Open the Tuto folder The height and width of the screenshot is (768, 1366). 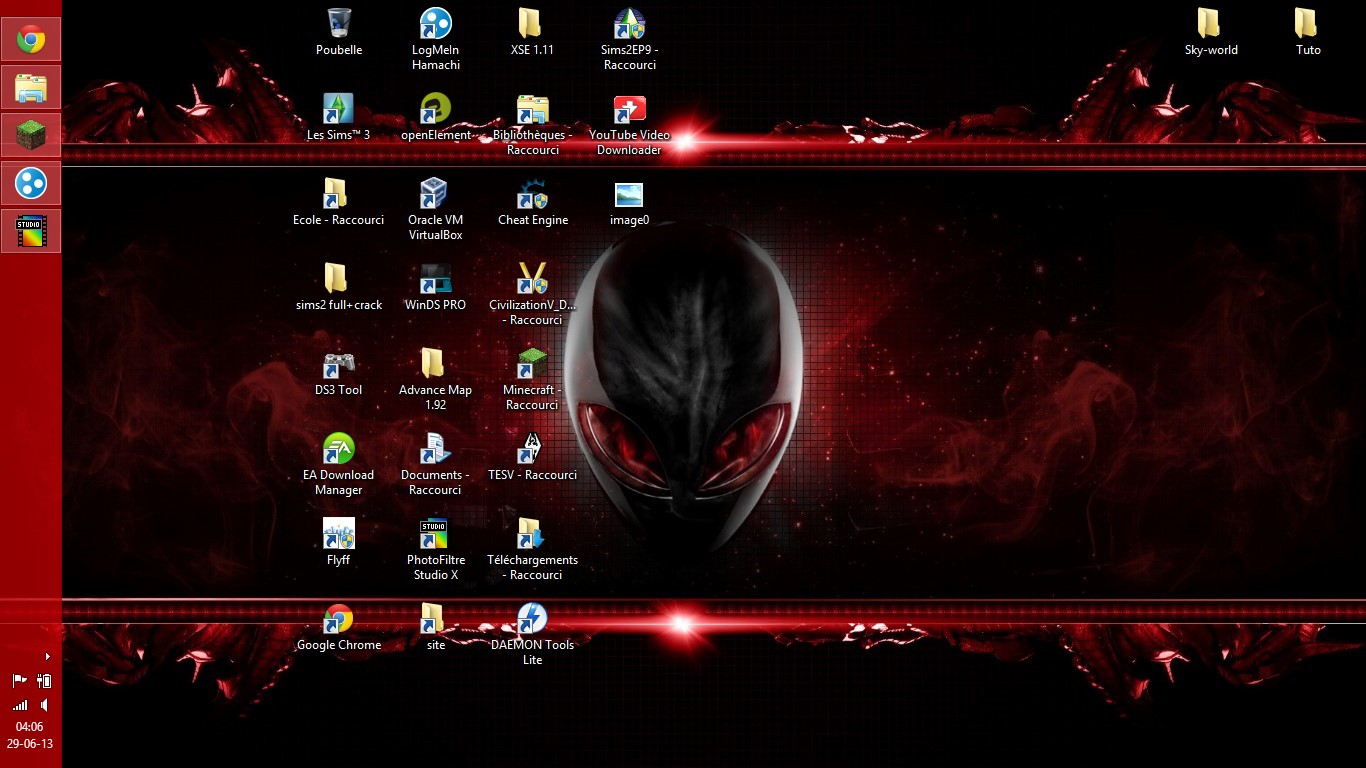point(1308,32)
